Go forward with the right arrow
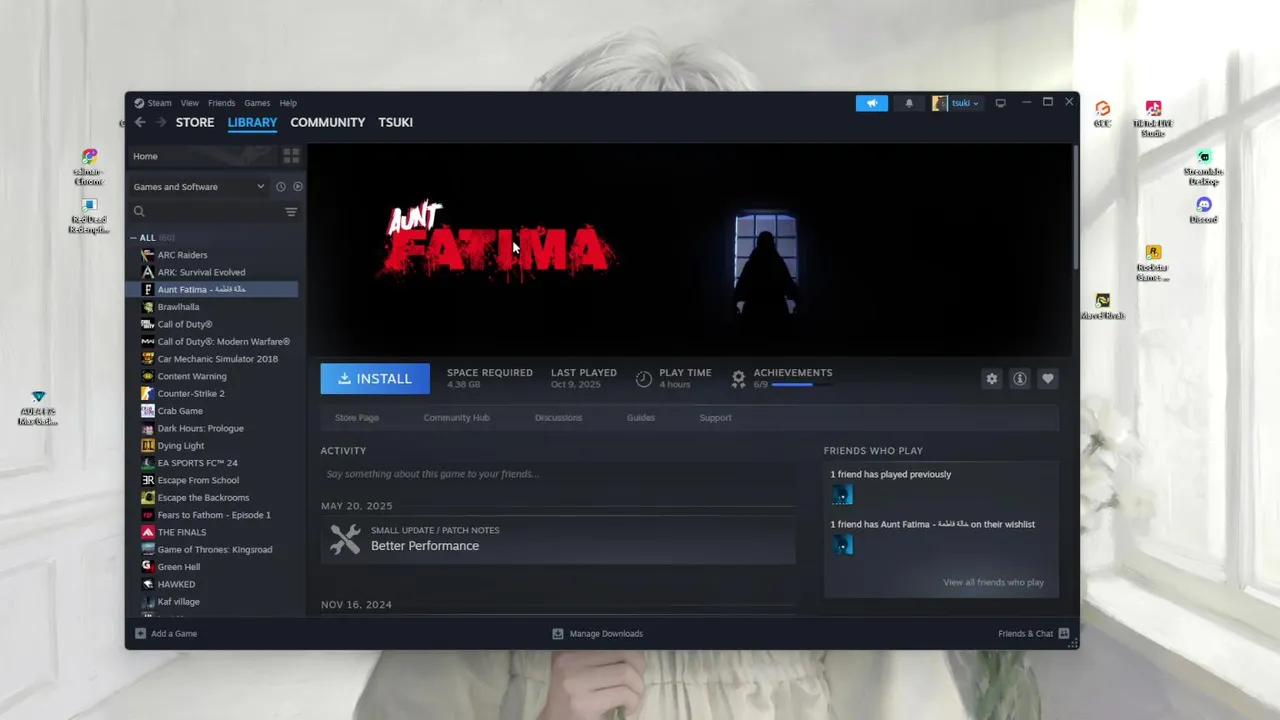This screenshot has width=1280, height=720. (x=160, y=122)
